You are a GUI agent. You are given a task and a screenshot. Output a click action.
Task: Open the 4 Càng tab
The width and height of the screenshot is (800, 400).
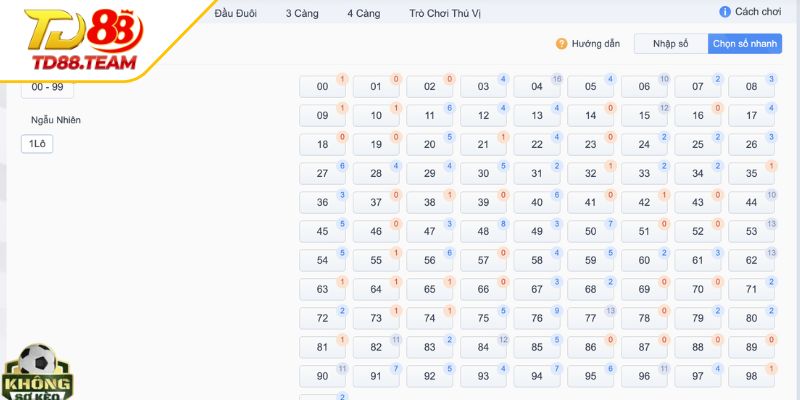(x=363, y=14)
